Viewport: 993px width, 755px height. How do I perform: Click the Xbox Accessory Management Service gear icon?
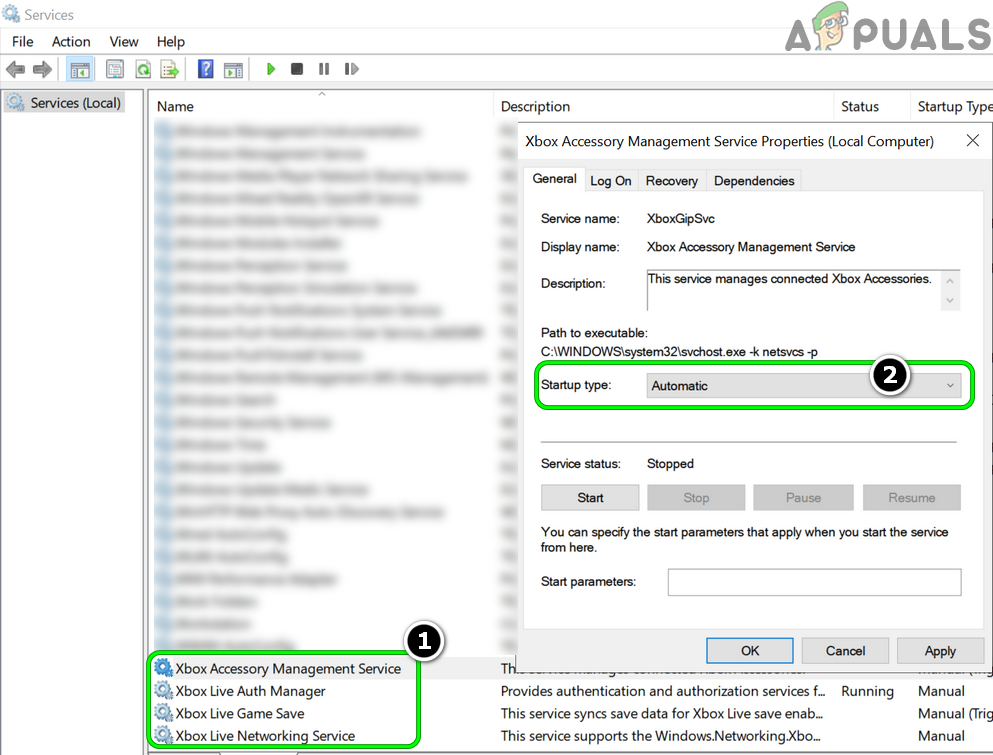pos(163,668)
